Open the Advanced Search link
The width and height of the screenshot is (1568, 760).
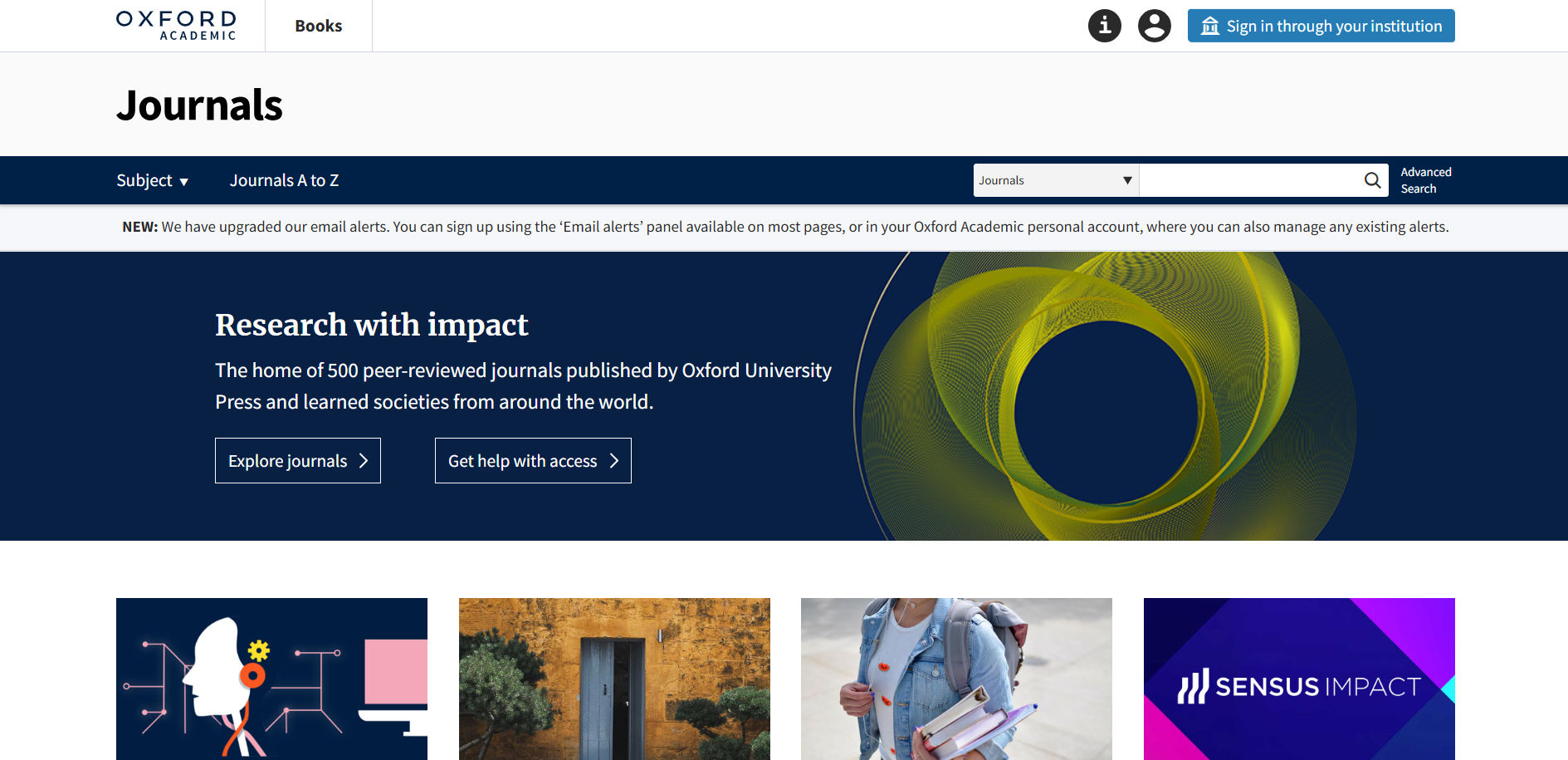pos(1425,180)
